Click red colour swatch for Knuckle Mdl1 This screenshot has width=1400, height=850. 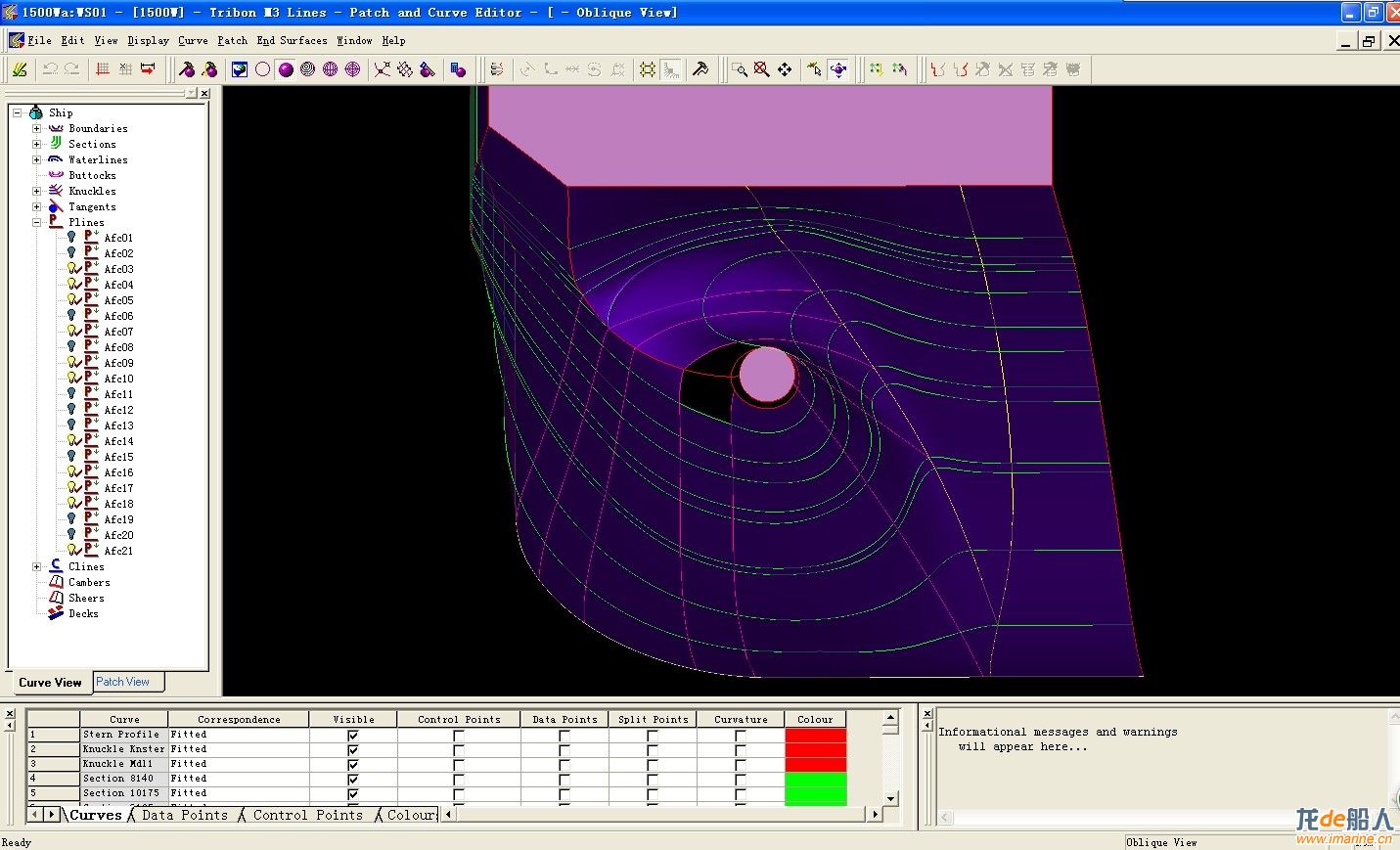(x=815, y=764)
